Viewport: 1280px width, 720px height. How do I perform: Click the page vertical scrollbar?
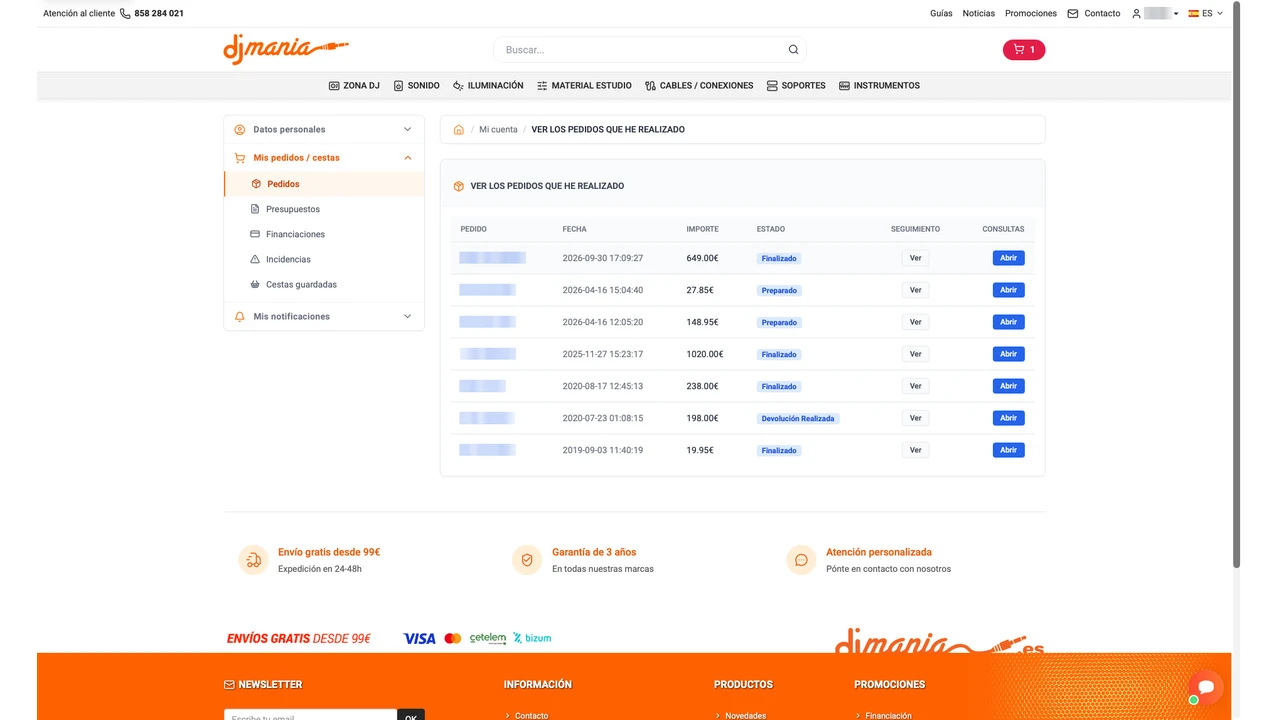1236,285
